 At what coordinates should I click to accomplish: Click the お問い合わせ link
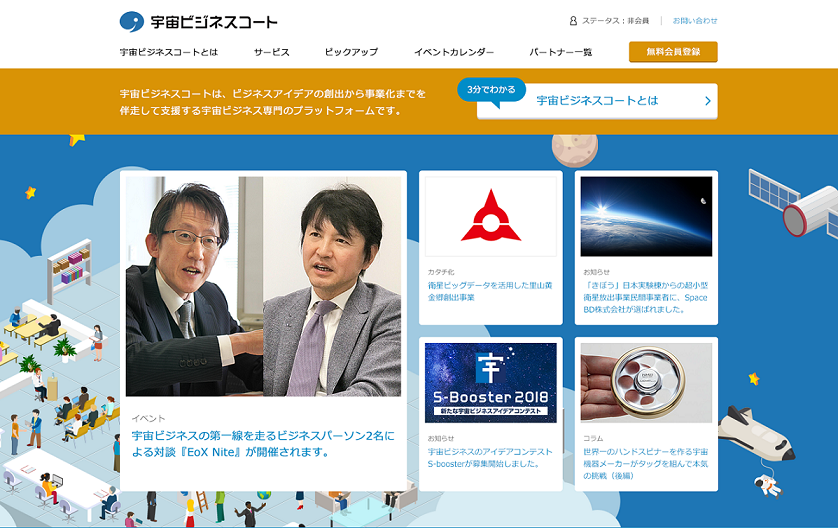click(x=695, y=21)
